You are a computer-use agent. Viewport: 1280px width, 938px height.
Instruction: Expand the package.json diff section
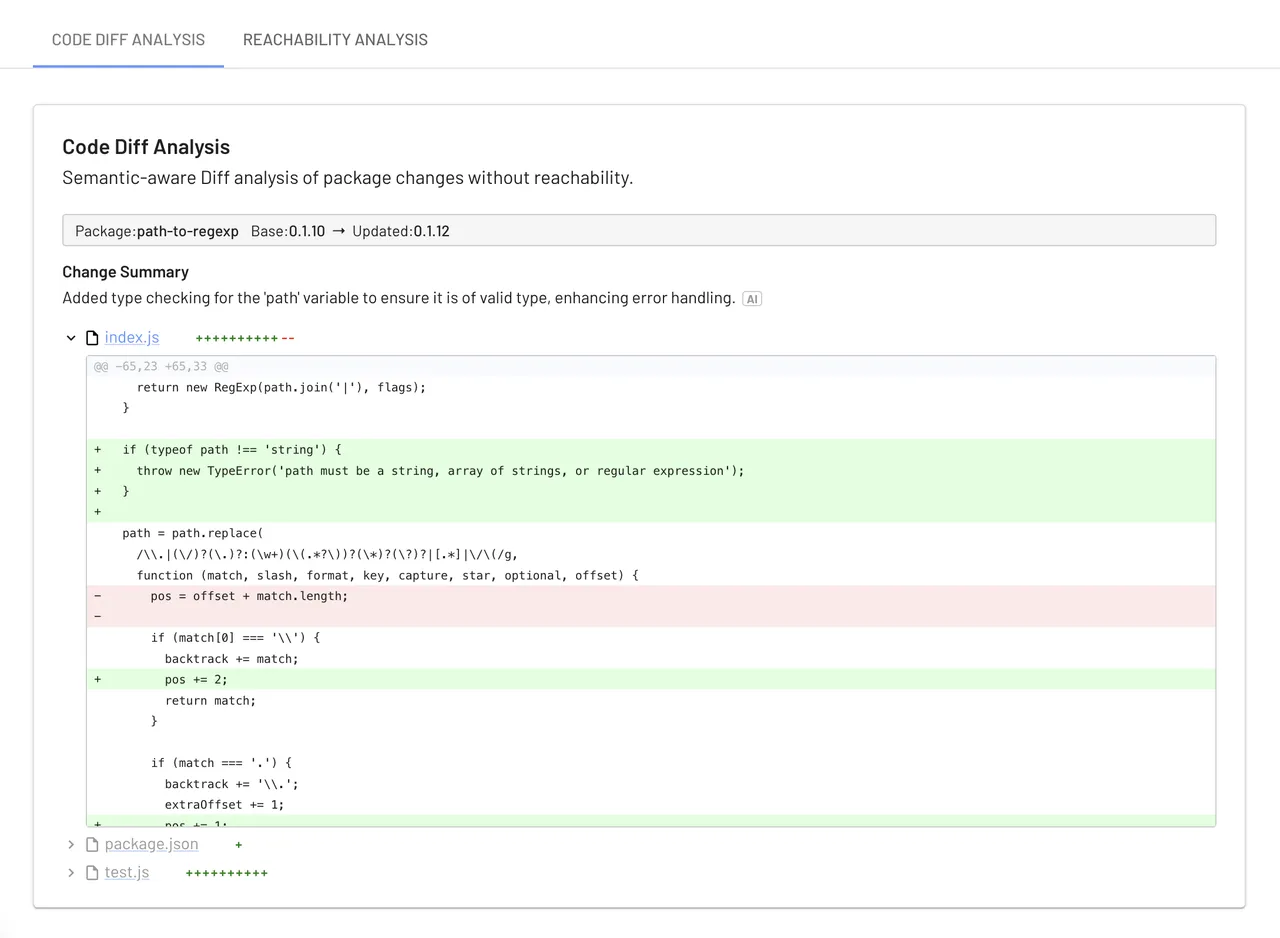point(71,845)
